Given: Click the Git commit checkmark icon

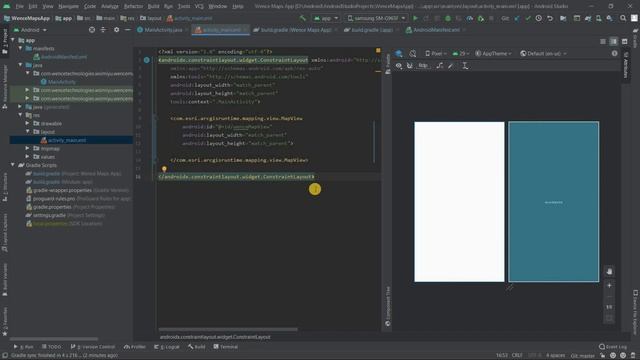Looking at the screenshot, I should 528,18.
